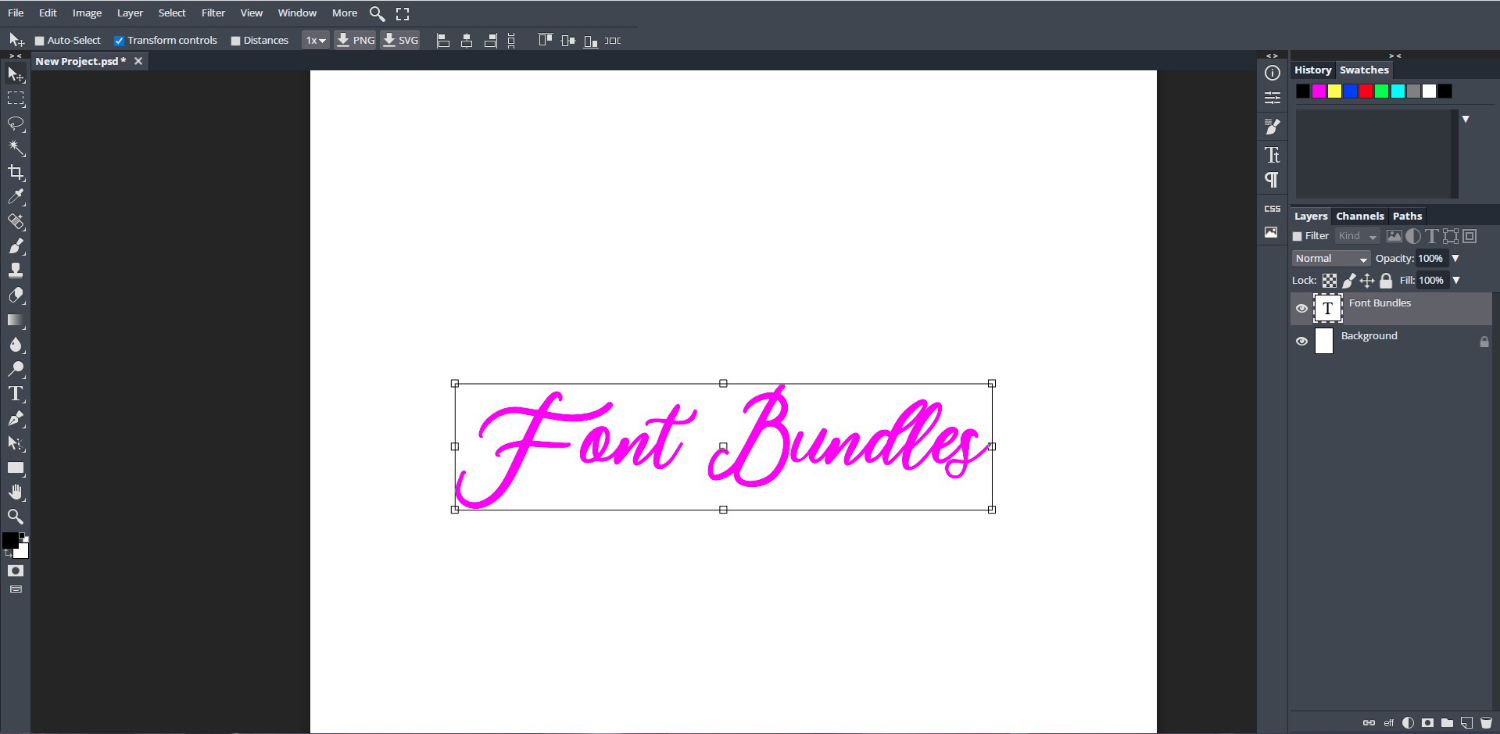Link layers chain icon
The image size is (1500, 734).
tap(1370, 722)
